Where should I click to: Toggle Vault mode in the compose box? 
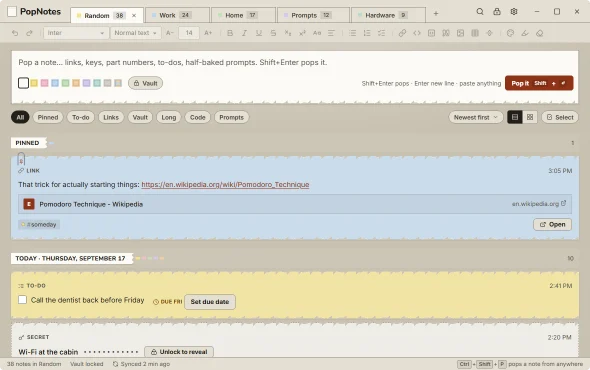coord(145,83)
